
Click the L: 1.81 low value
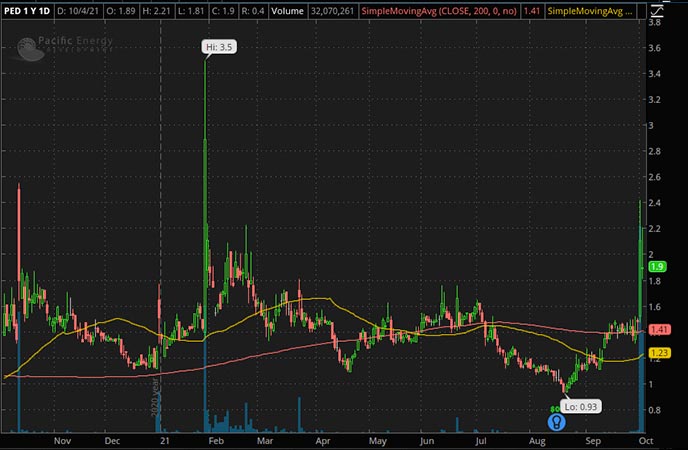pos(191,11)
